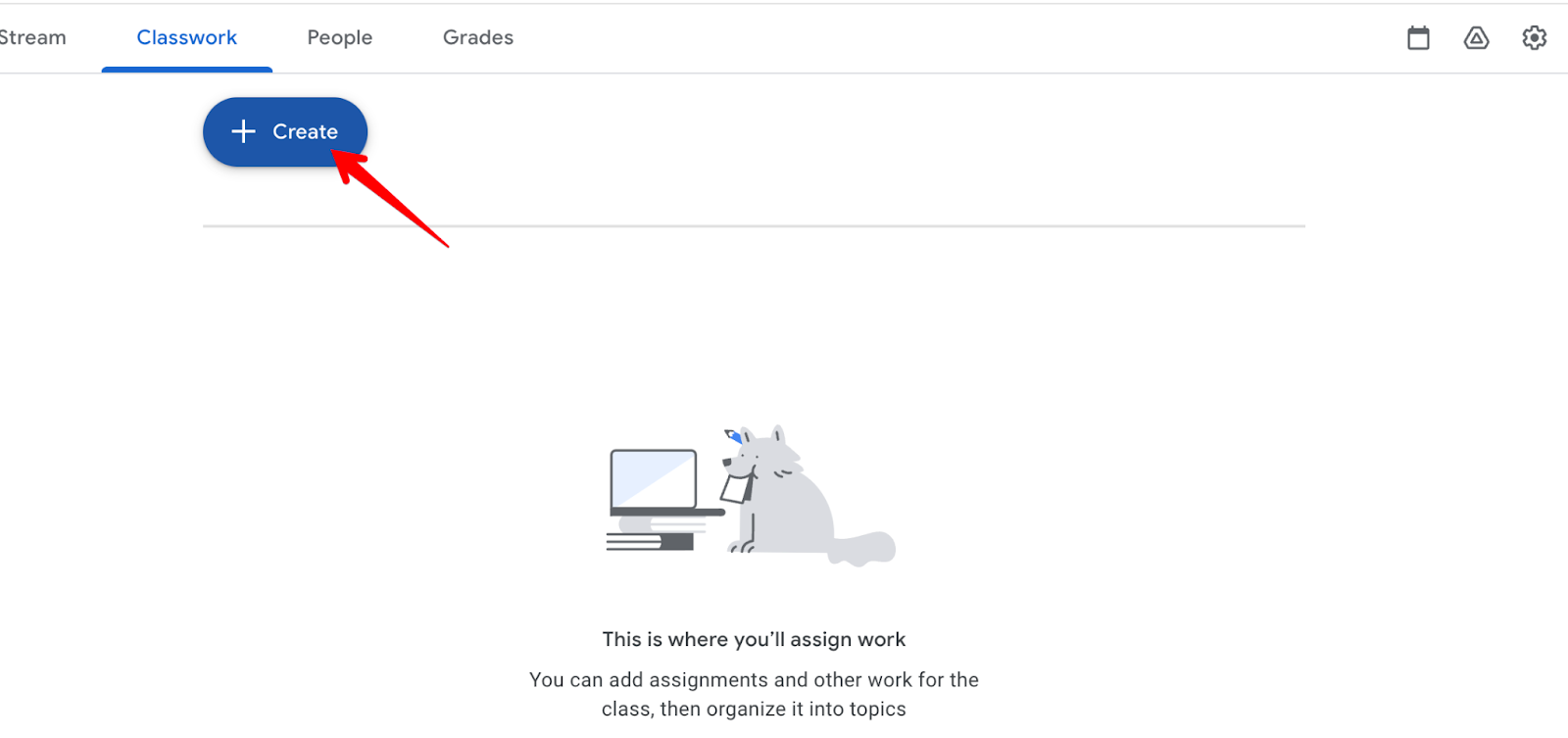This screenshot has width=1568, height=738.
Task: Go to the People tab
Action: pos(340,37)
